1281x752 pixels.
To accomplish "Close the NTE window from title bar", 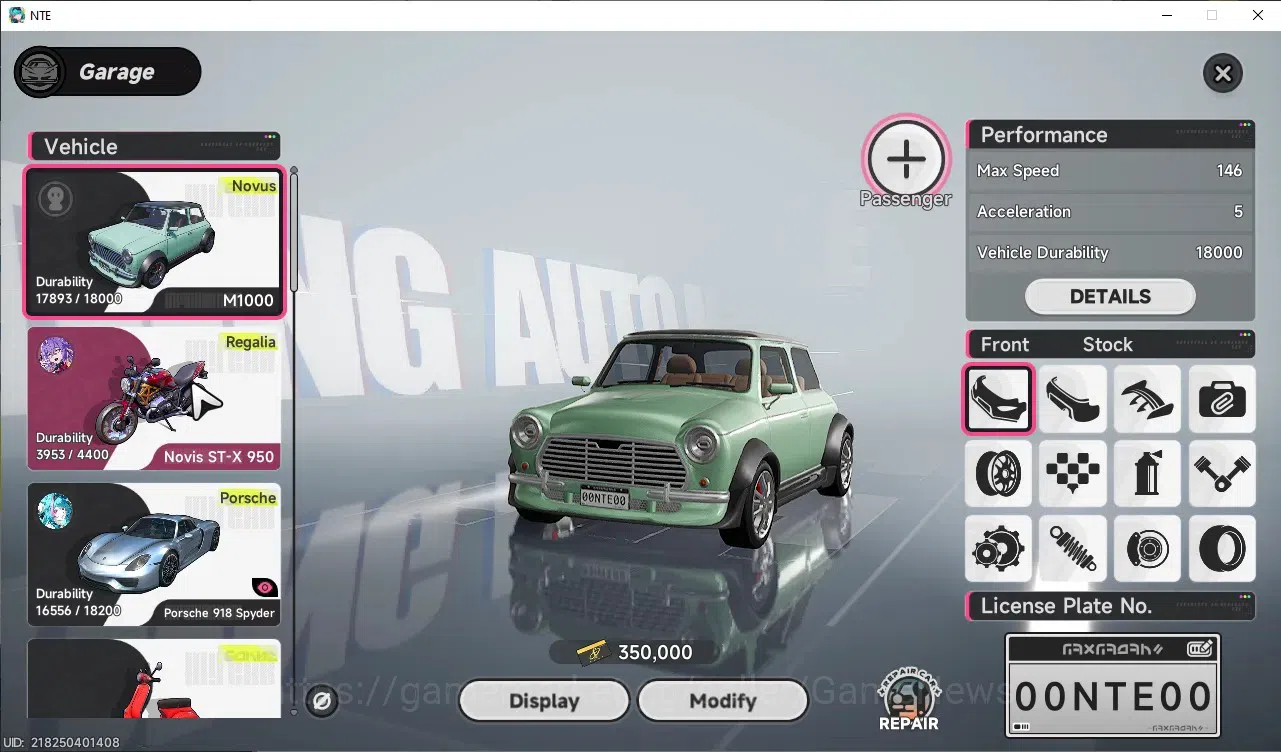I will pos(1258,15).
